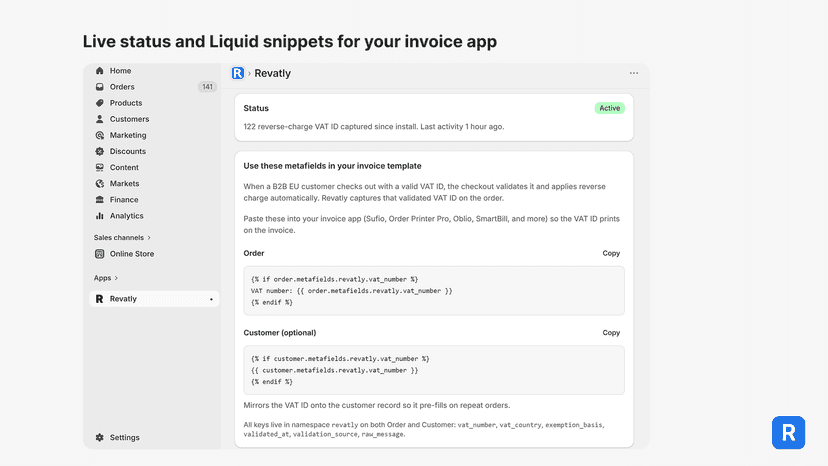Click the Orders inbox icon
Viewport: 828px width, 466px height.
(x=99, y=87)
